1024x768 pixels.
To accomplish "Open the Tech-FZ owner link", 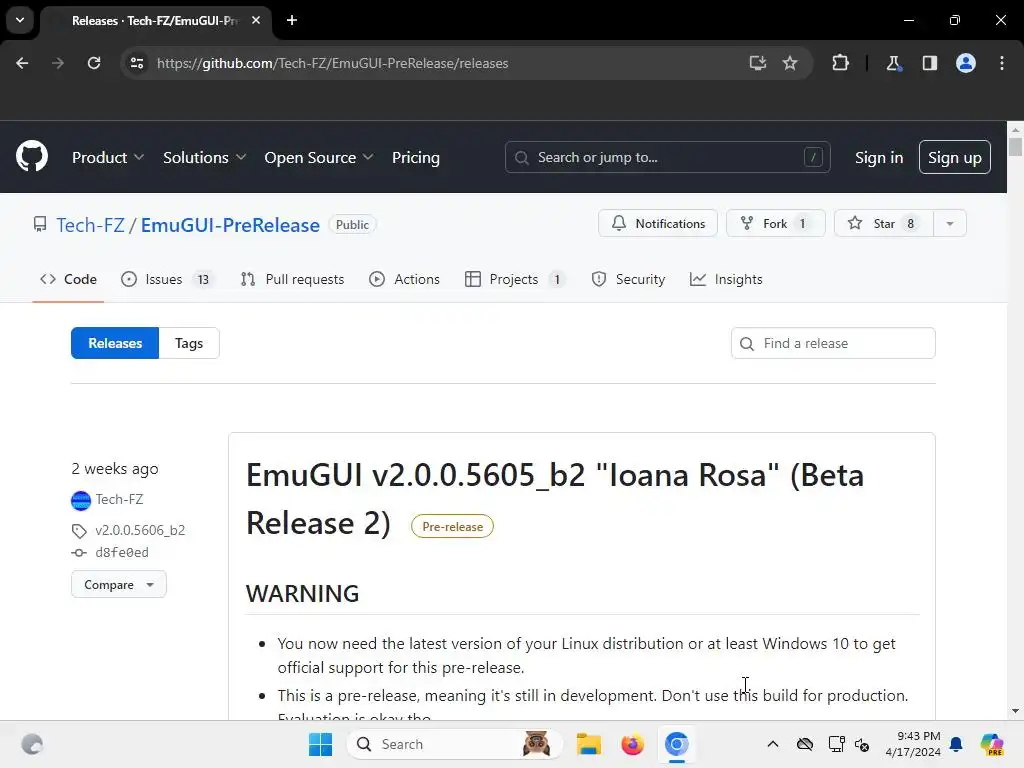I will click(90, 225).
